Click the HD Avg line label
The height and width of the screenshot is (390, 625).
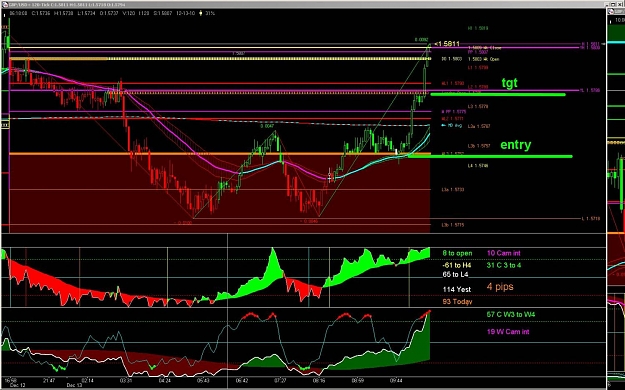(451, 125)
